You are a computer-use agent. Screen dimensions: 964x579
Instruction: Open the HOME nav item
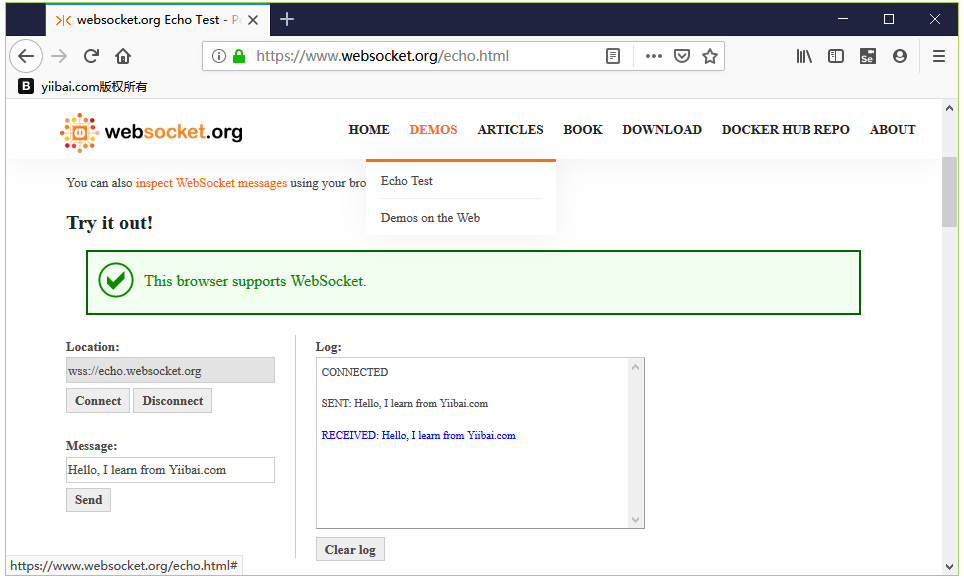(369, 130)
